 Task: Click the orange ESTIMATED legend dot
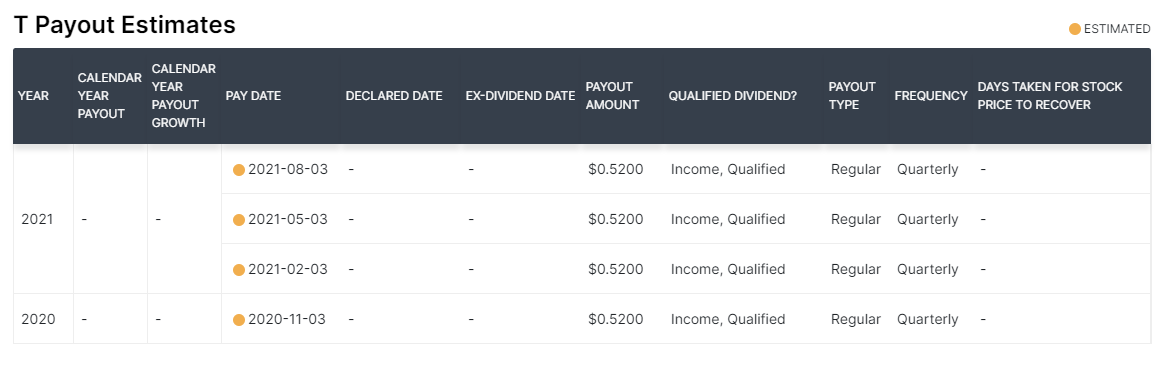click(x=1075, y=29)
